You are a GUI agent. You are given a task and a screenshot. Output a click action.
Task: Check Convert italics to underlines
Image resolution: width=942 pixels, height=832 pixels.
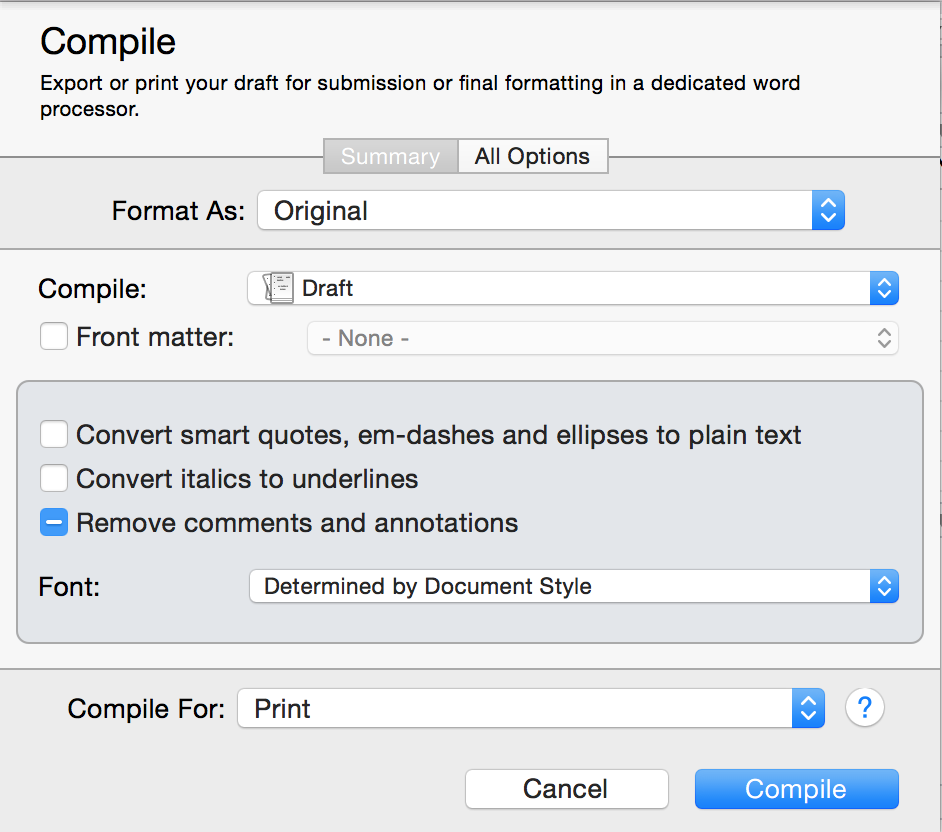pyautogui.click(x=54, y=479)
